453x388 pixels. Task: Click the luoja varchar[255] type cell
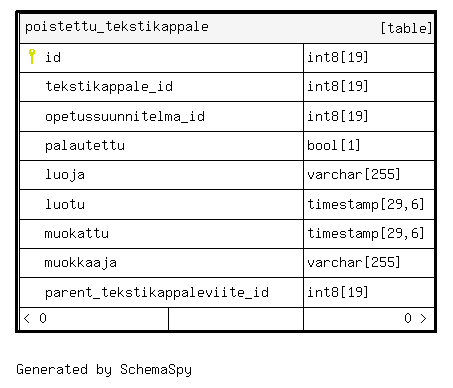coord(369,175)
